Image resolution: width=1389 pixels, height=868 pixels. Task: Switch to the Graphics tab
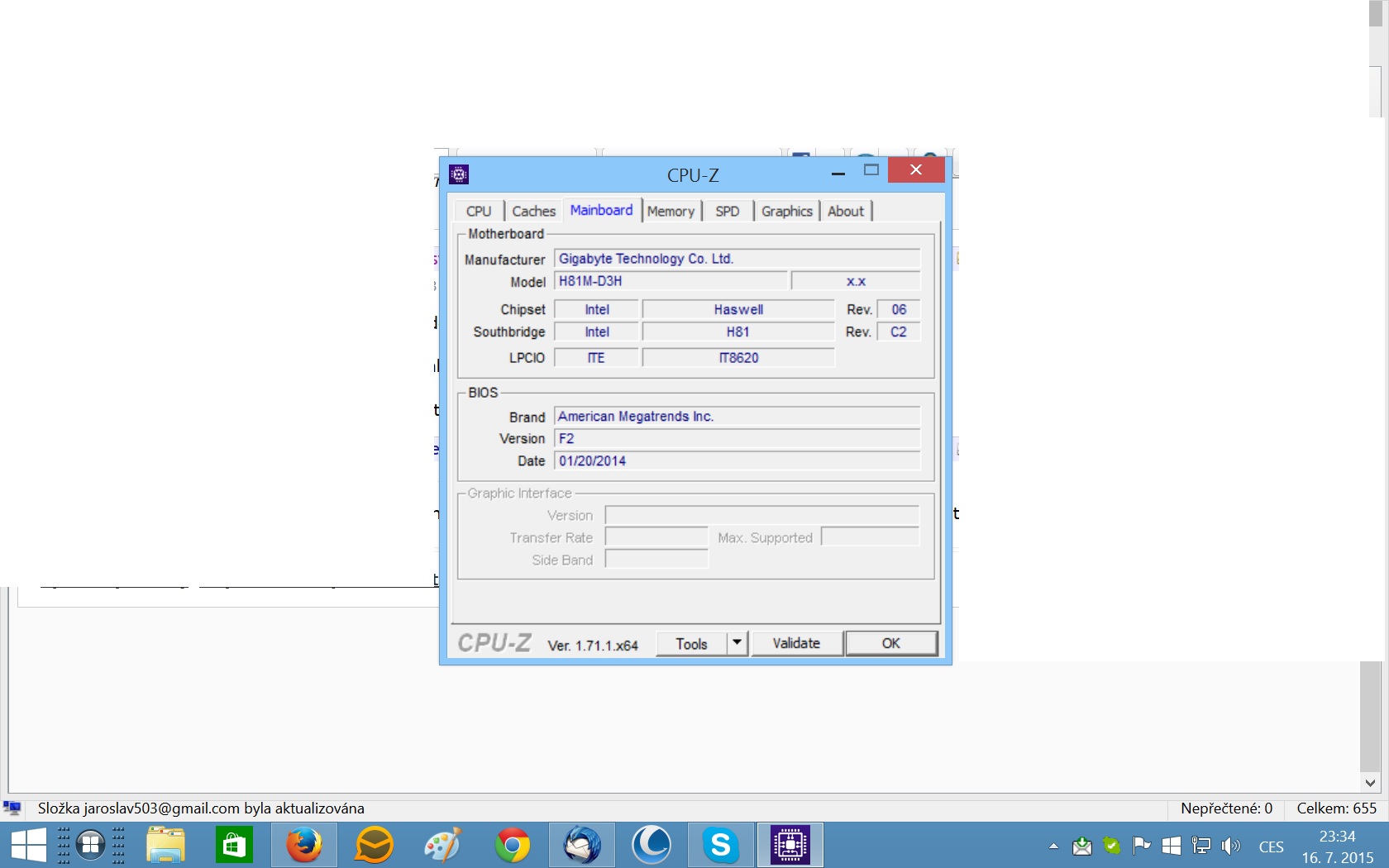787,212
